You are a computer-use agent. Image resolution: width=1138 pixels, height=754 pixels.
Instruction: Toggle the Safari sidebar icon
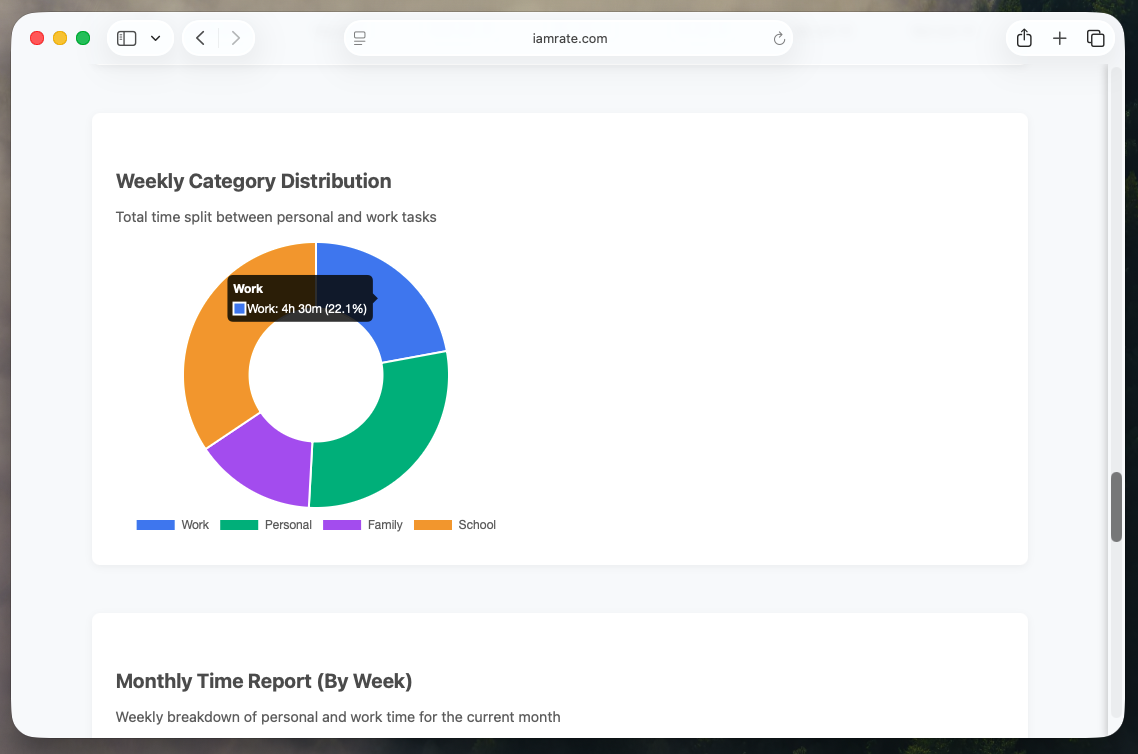[x=126, y=38]
